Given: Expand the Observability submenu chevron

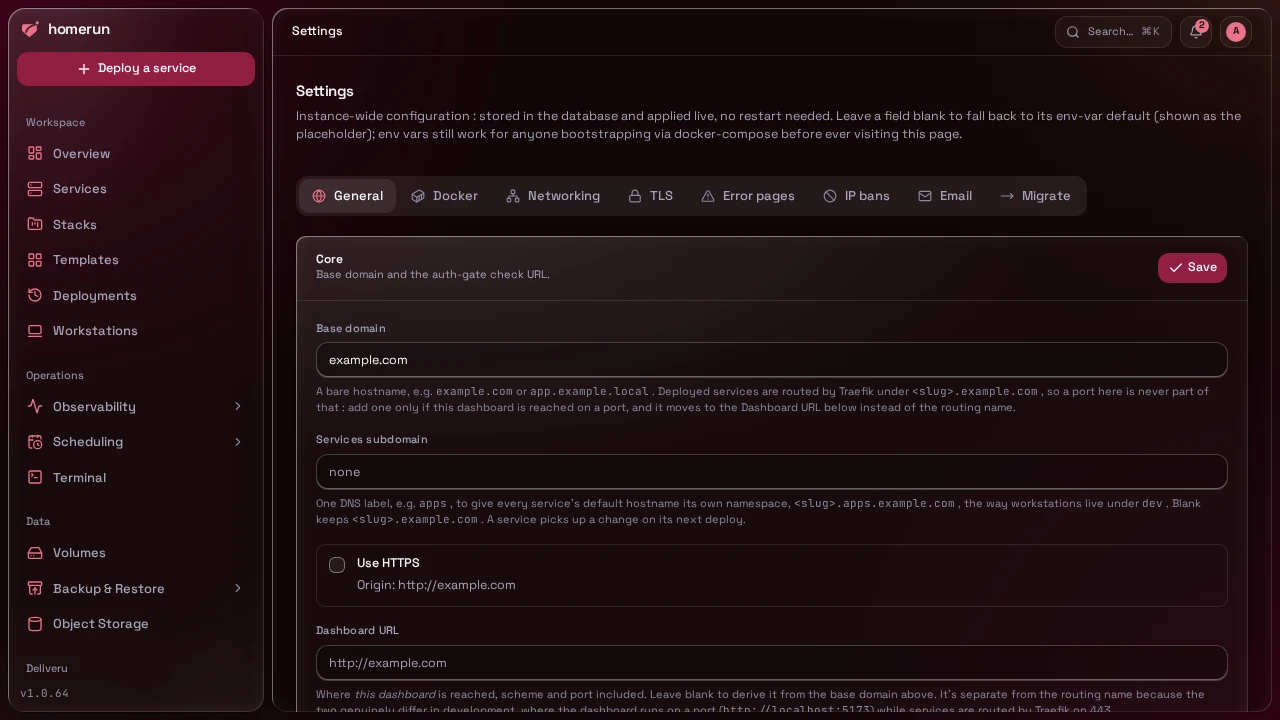Looking at the screenshot, I should (238, 406).
